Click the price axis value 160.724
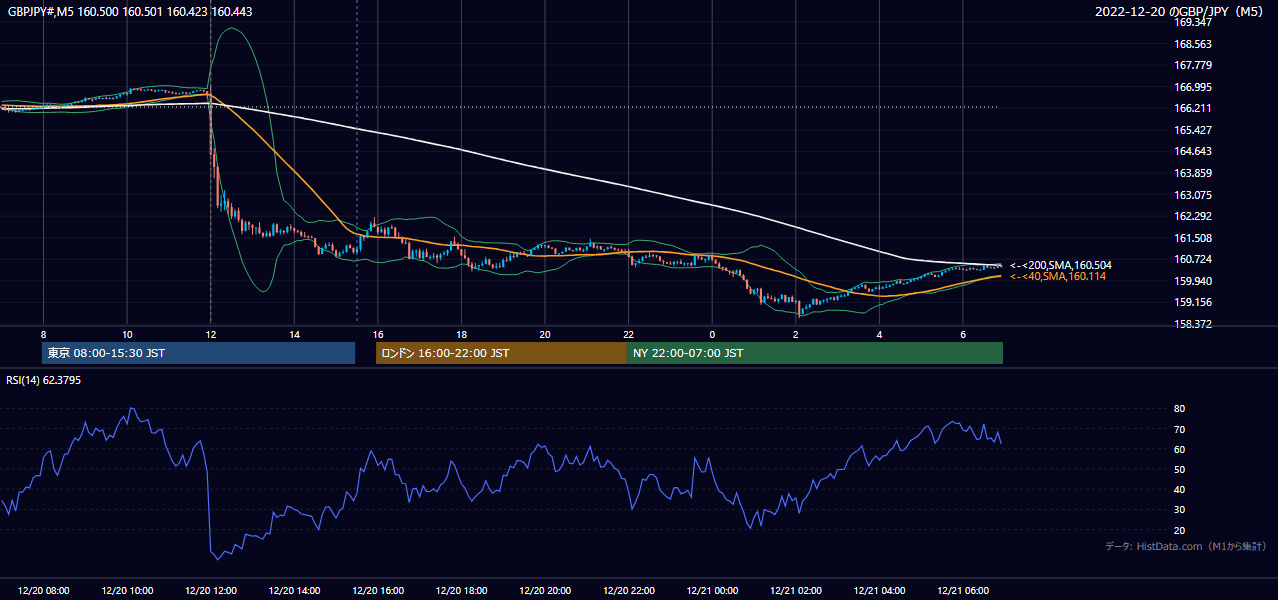The height and width of the screenshot is (600, 1278). (1193, 260)
